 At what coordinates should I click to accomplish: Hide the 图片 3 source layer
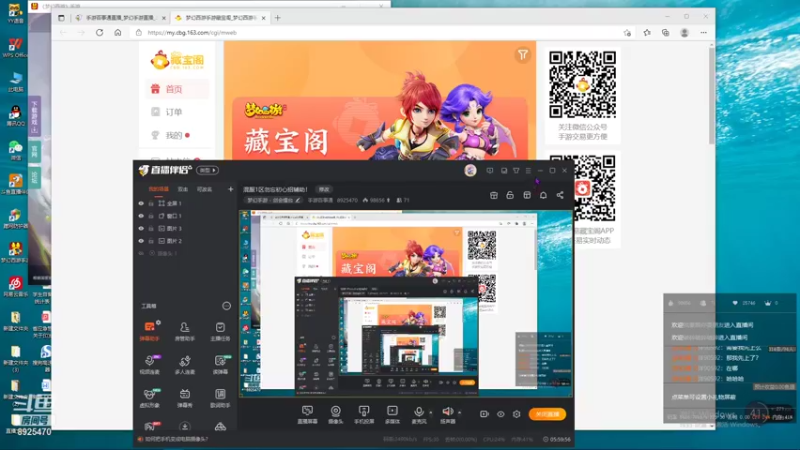(141, 229)
